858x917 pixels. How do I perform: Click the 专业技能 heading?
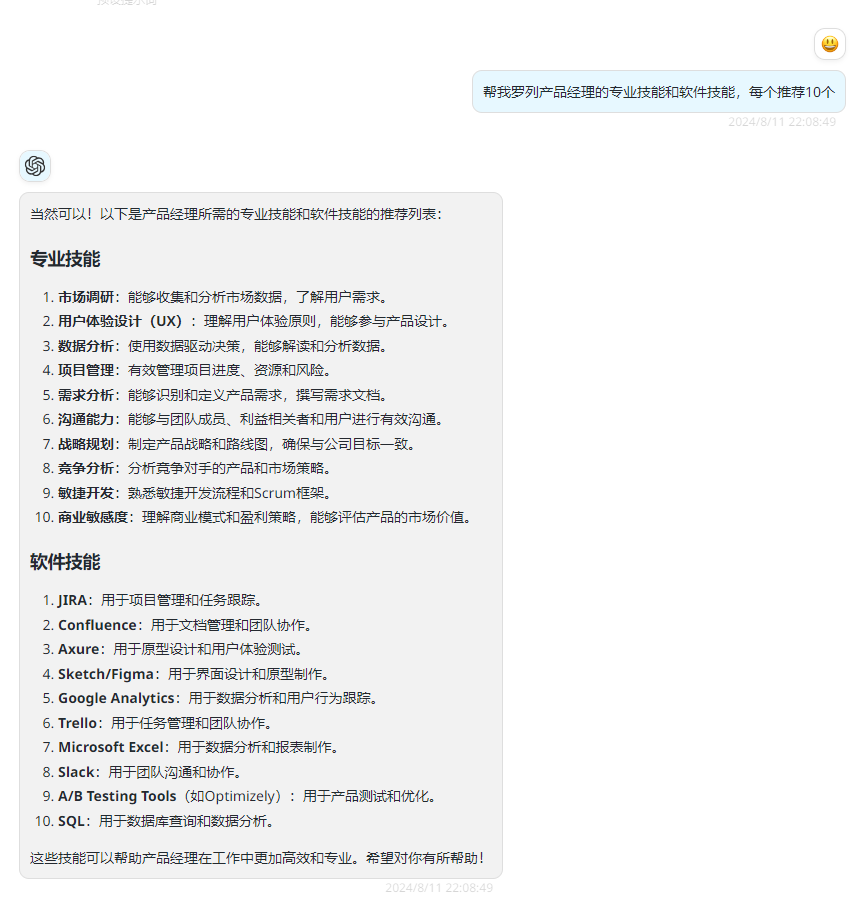[65, 259]
